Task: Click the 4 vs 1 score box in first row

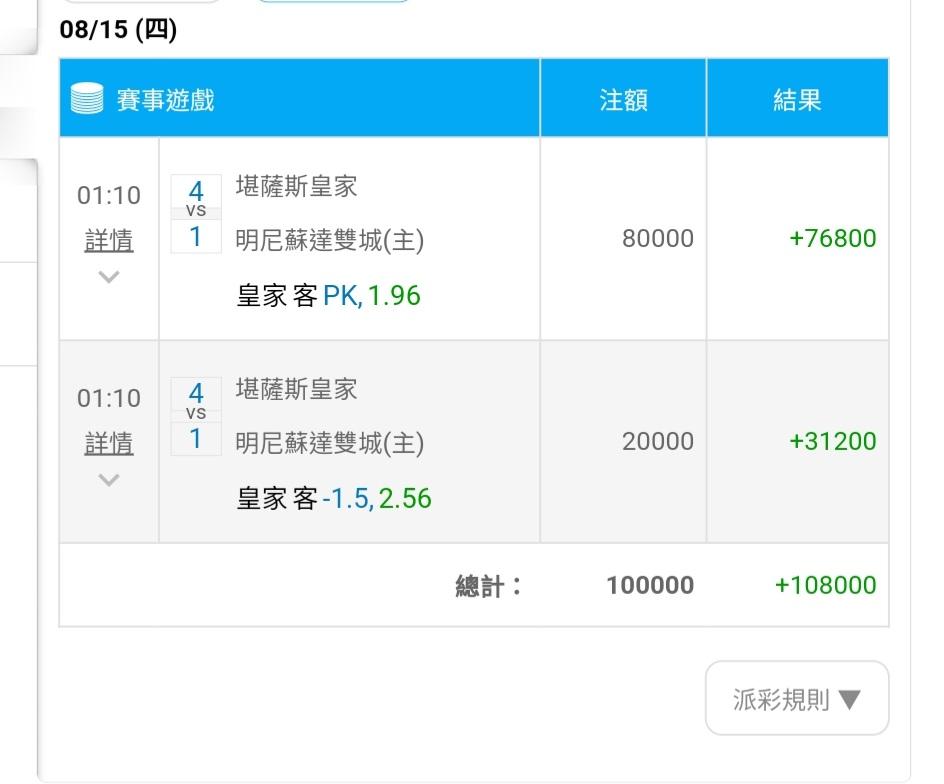Action: pyautogui.click(x=196, y=214)
